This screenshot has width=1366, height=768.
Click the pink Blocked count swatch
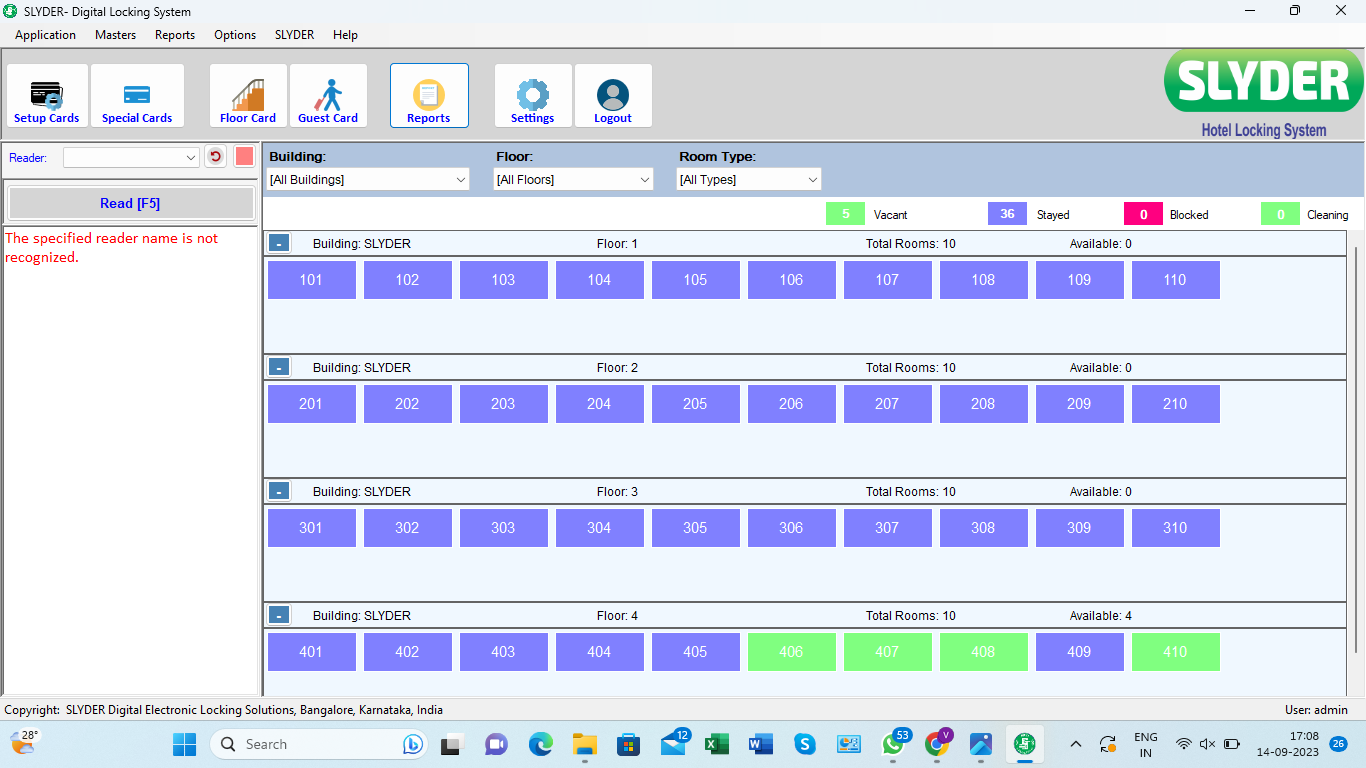[1143, 214]
